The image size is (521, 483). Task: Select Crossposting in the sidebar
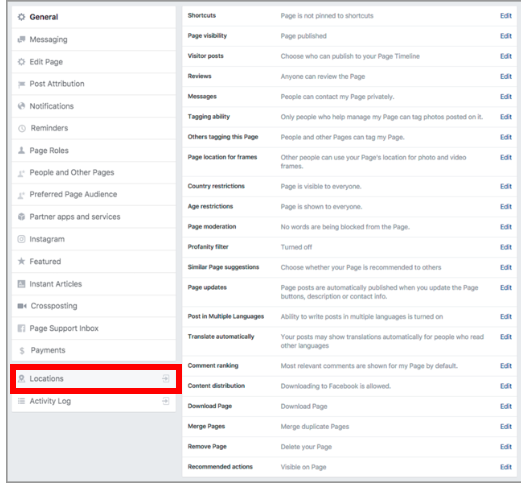pos(94,306)
